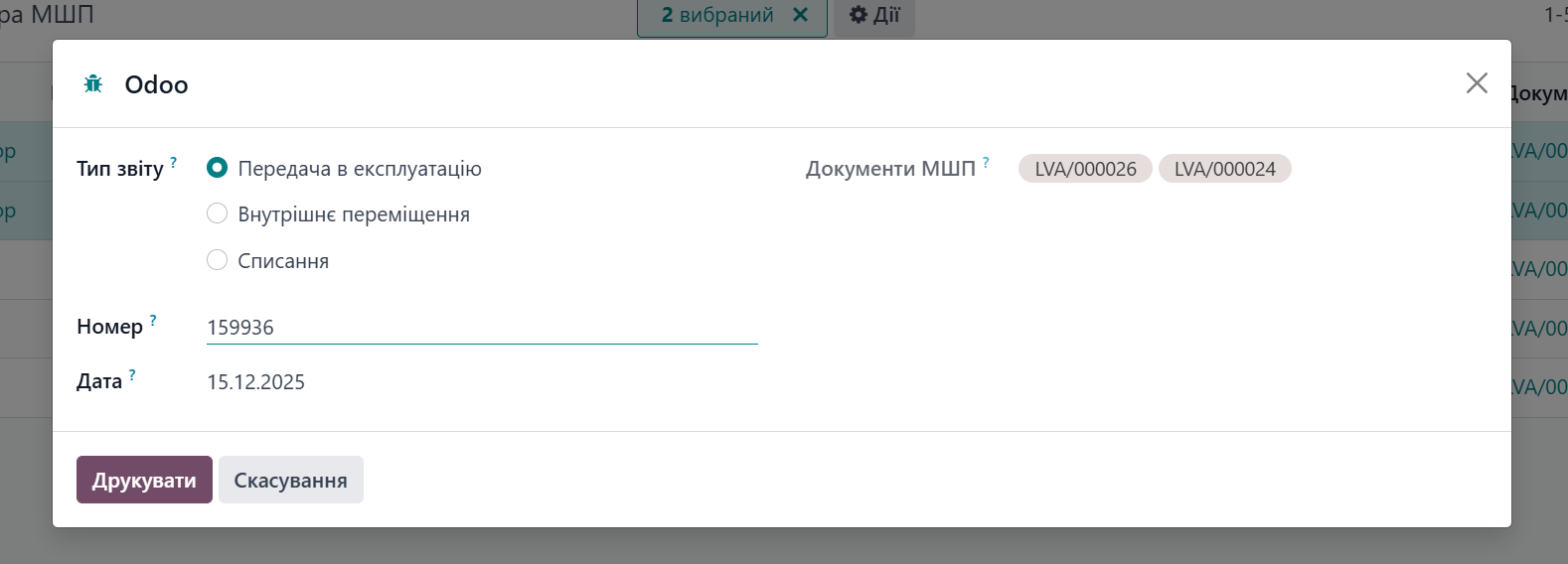
Task: Show help tooltip for Номер
Action: pyautogui.click(x=153, y=320)
